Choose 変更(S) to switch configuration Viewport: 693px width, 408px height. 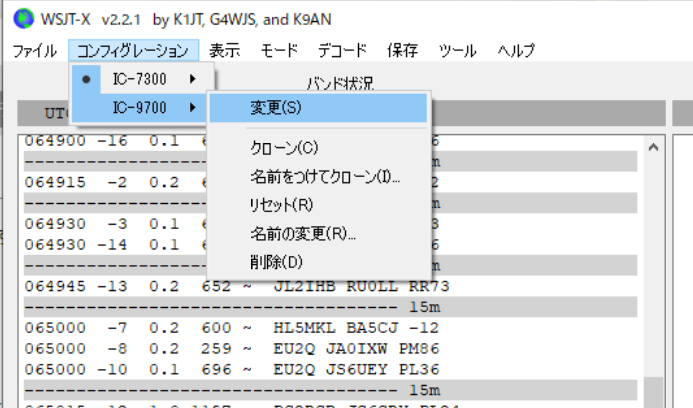tap(318, 107)
